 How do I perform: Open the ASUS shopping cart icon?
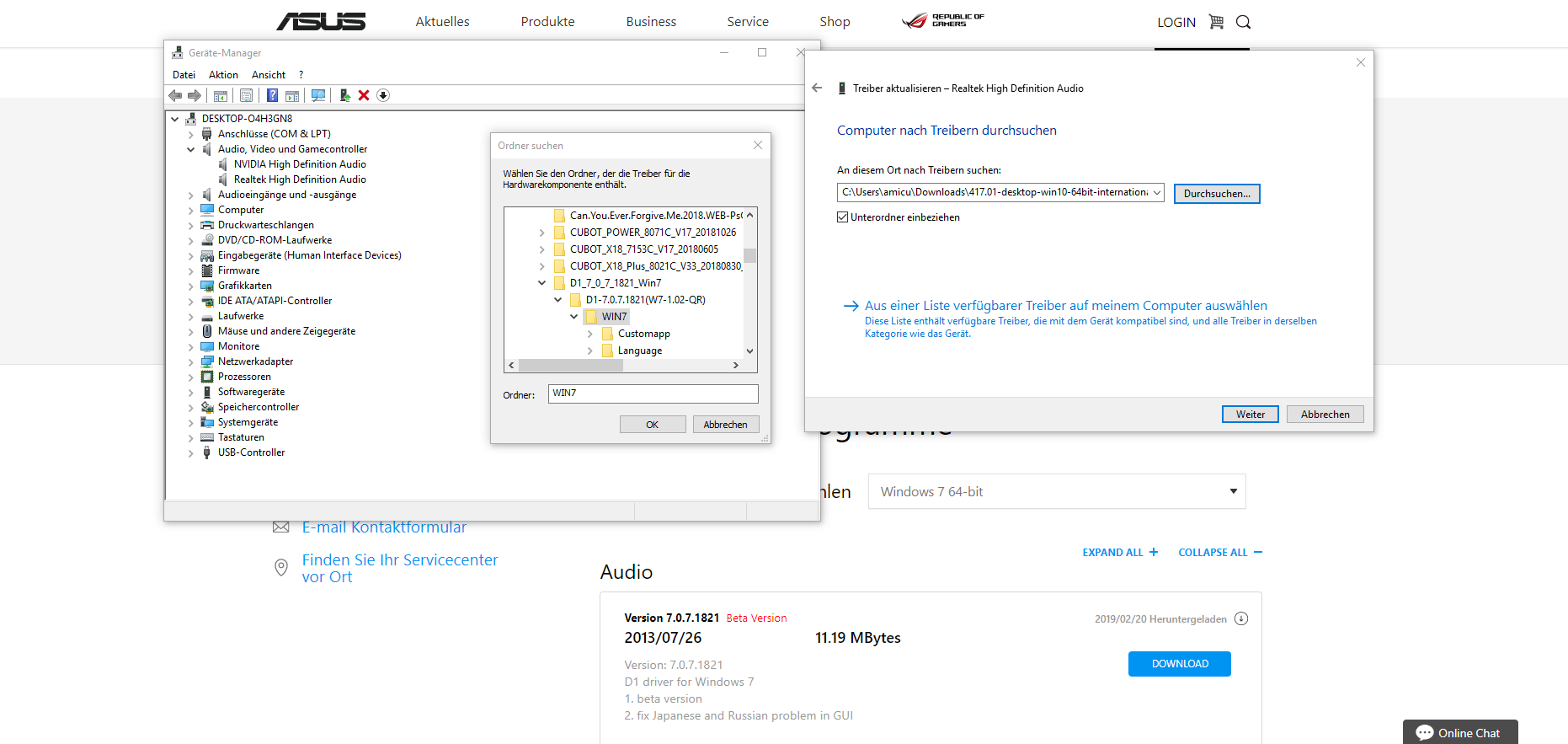[x=1216, y=22]
